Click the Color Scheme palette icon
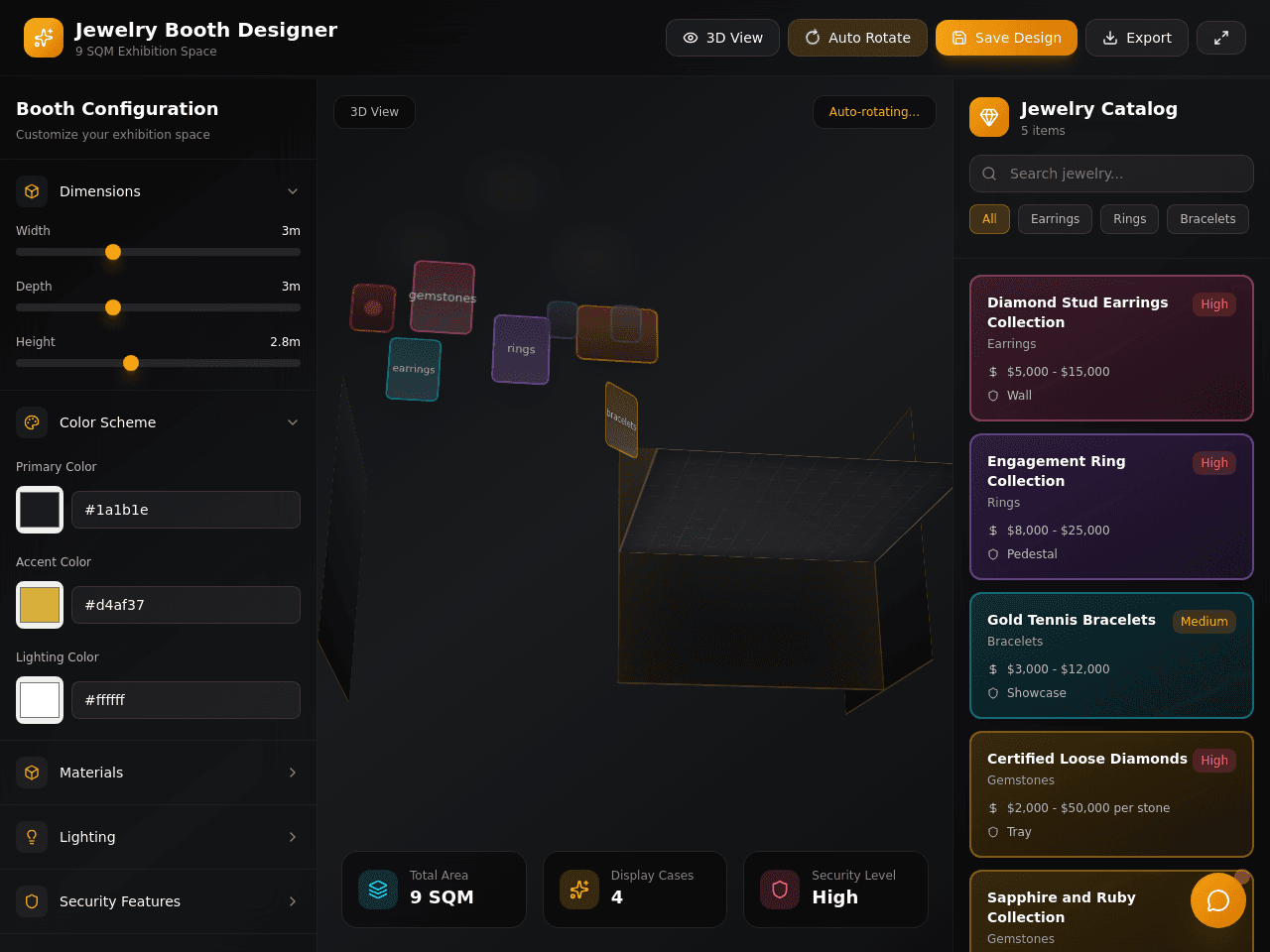1270x952 pixels. [32, 422]
